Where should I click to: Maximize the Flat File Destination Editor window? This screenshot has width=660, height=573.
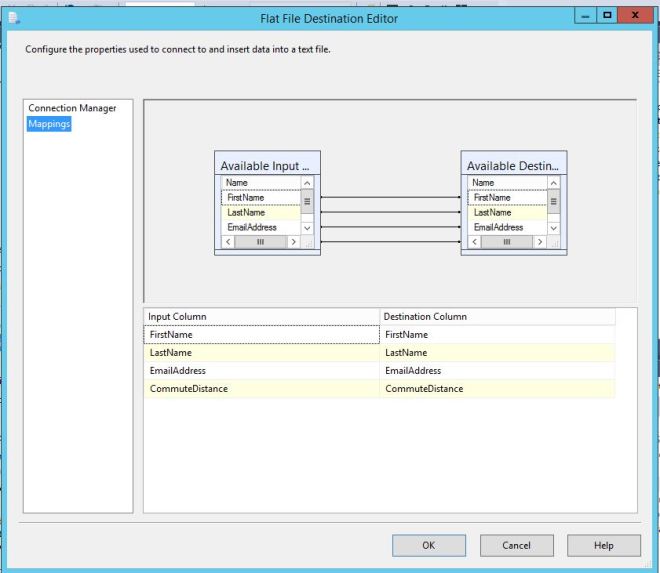click(x=607, y=16)
